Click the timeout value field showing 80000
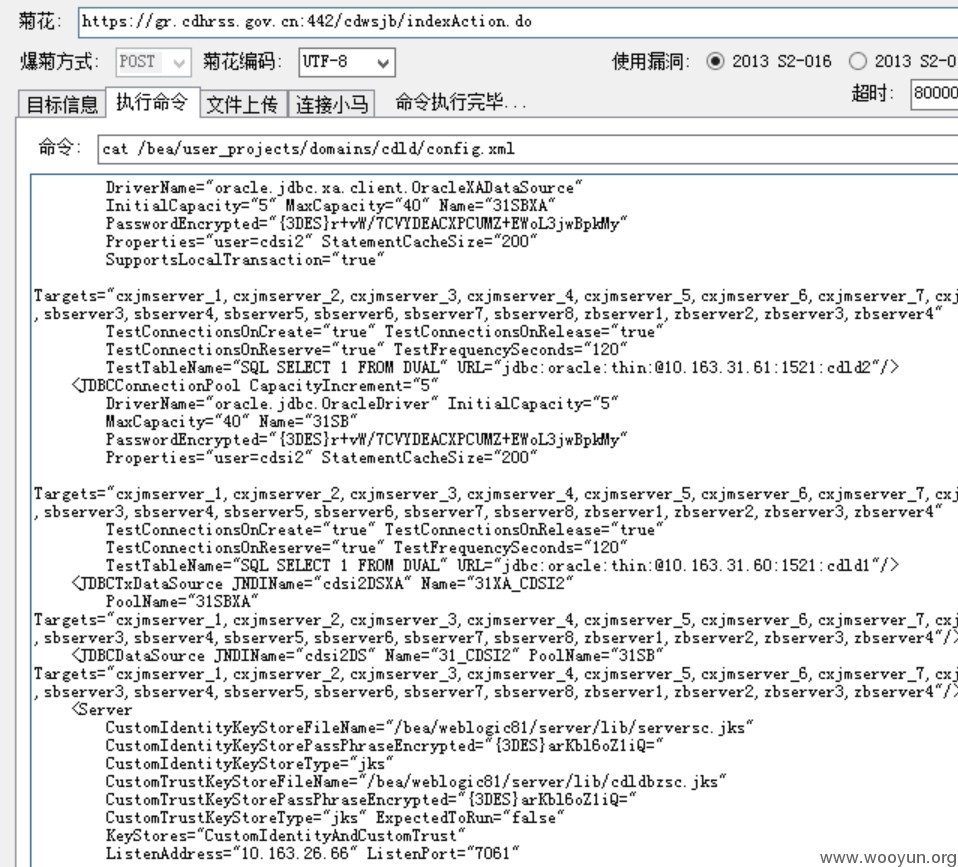The height and width of the screenshot is (867, 958). (934, 93)
